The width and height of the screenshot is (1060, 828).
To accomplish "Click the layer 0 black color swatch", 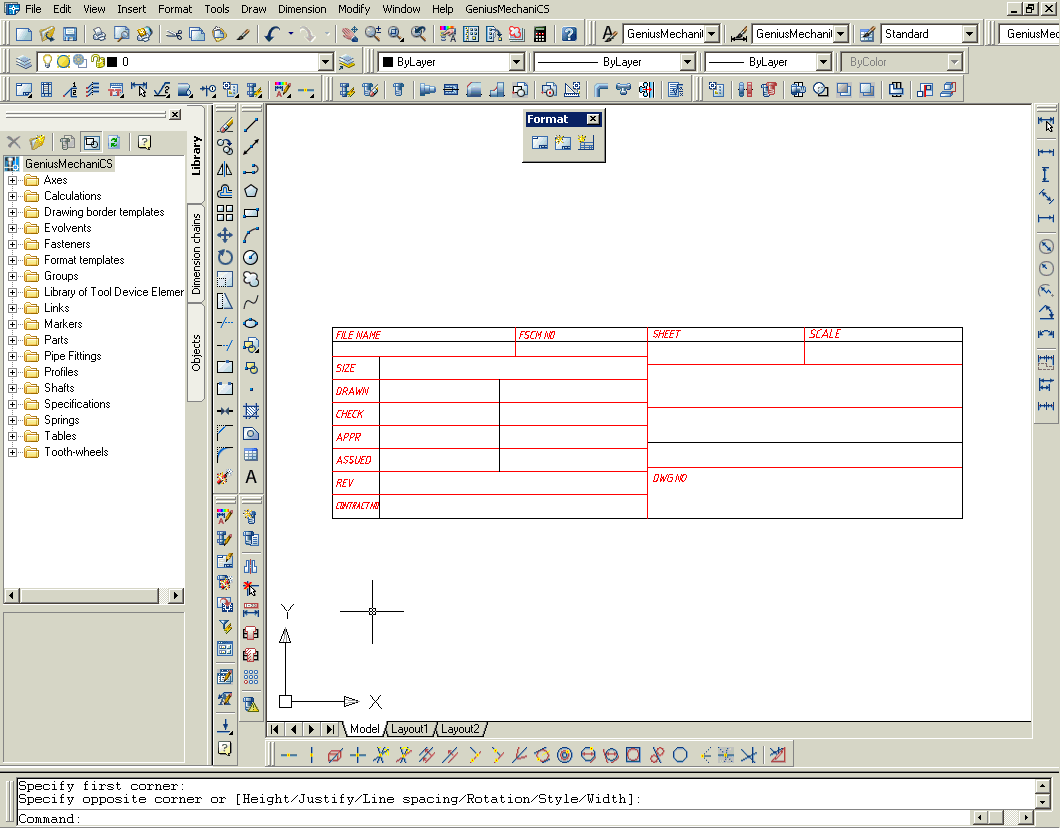I will pyautogui.click(x=112, y=62).
